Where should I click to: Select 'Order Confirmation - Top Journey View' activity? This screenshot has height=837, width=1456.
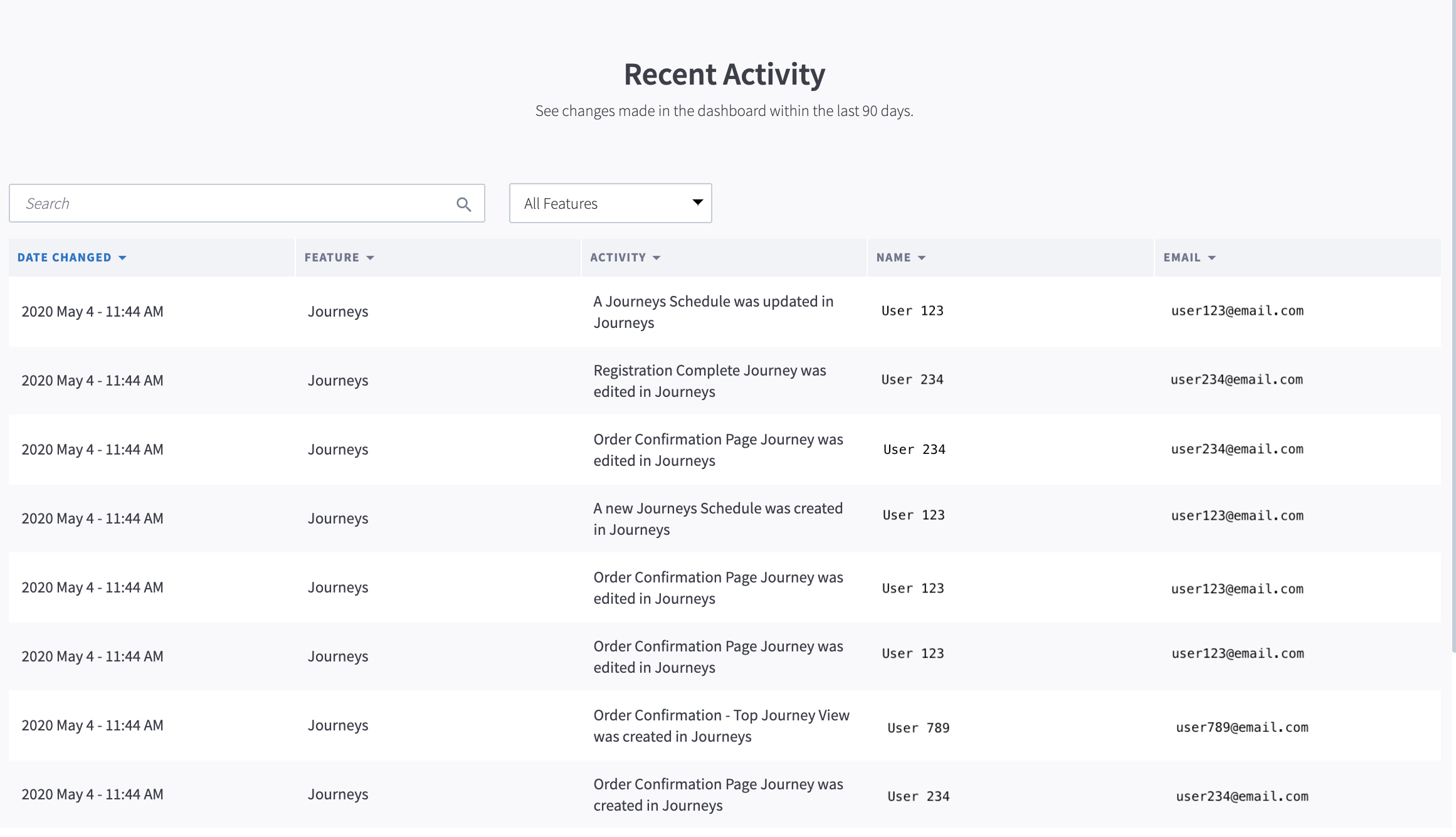721,726
